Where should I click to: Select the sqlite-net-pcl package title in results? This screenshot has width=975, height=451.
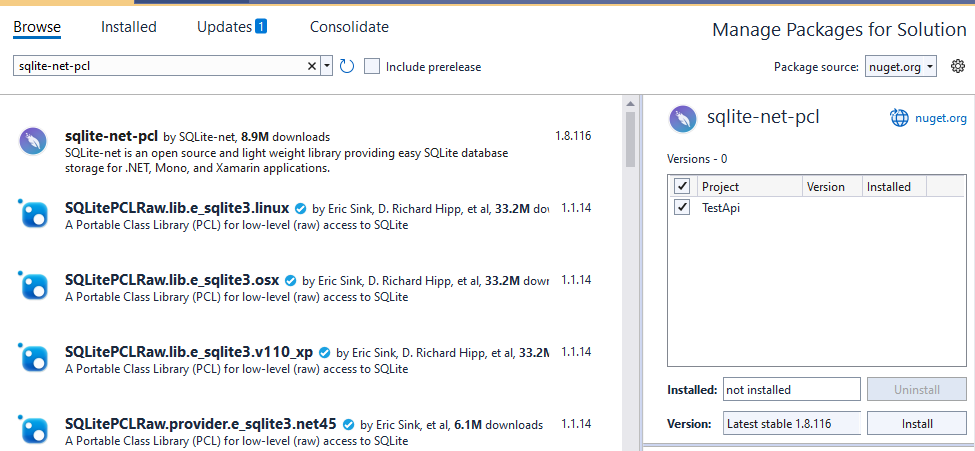(111, 136)
